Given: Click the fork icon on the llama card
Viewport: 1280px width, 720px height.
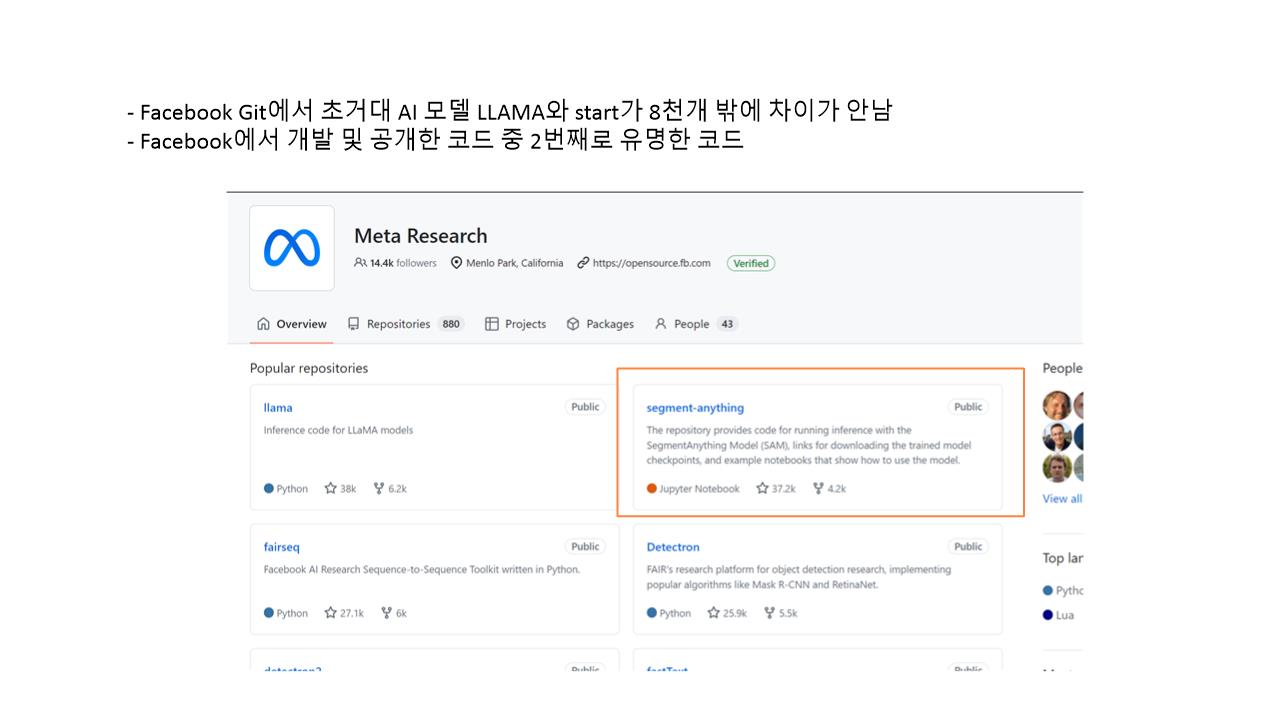Looking at the screenshot, I should click(379, 489).
